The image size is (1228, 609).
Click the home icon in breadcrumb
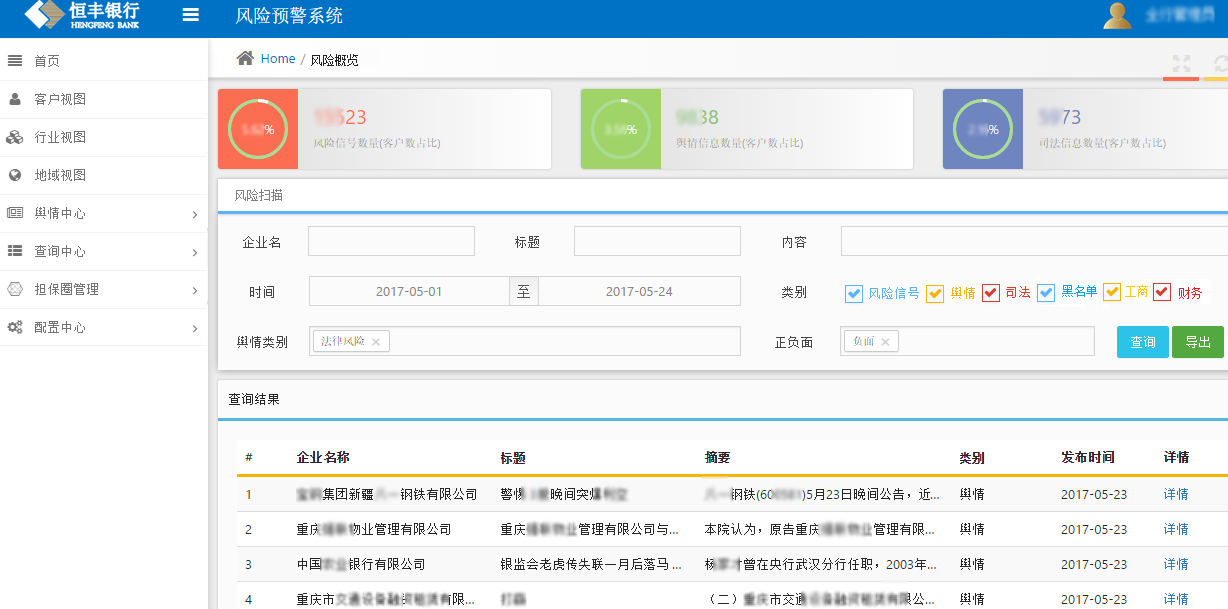pos(245,59)
